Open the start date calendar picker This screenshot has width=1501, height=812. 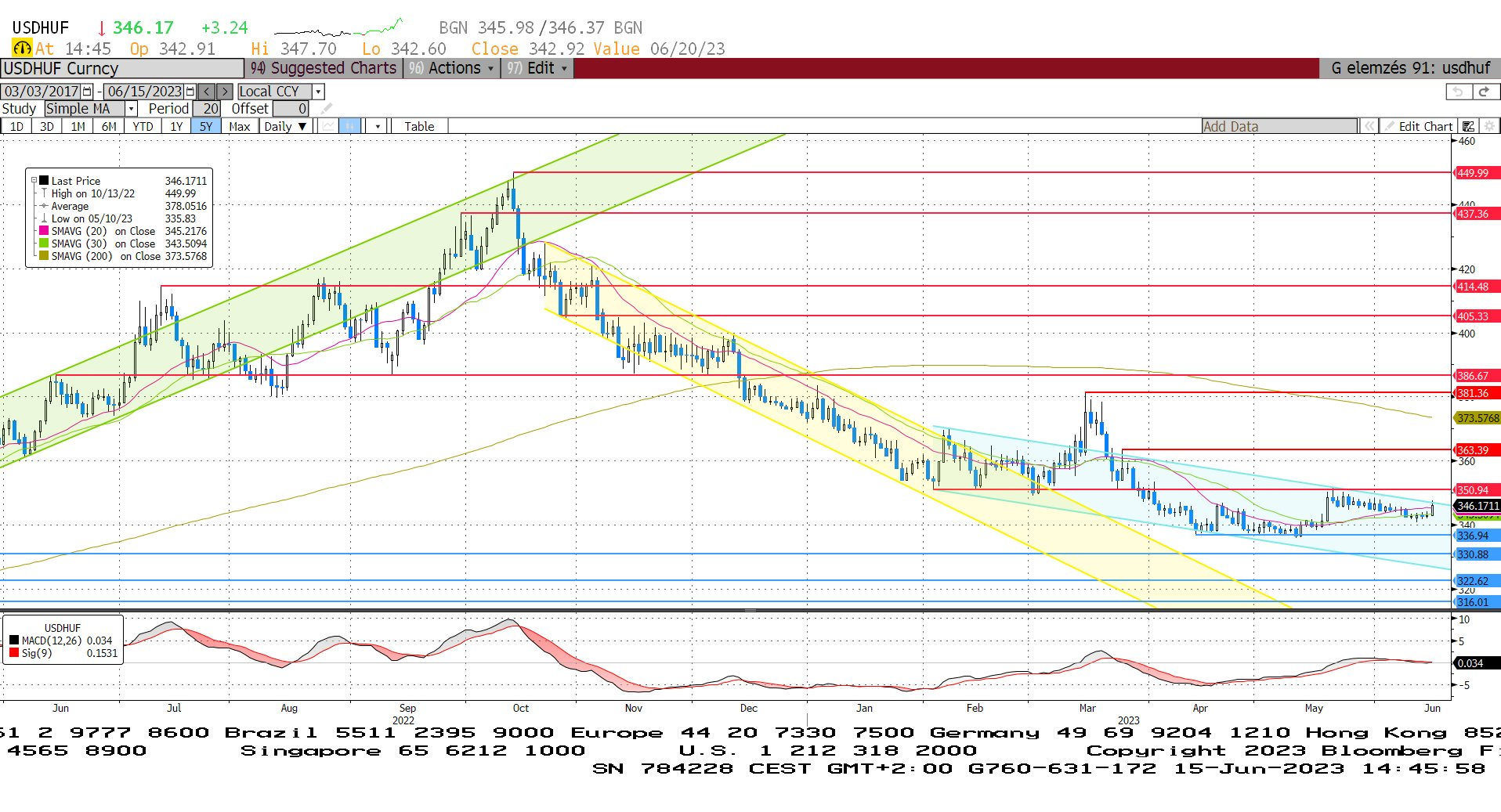pyautogui.click(x=87, y=92)
